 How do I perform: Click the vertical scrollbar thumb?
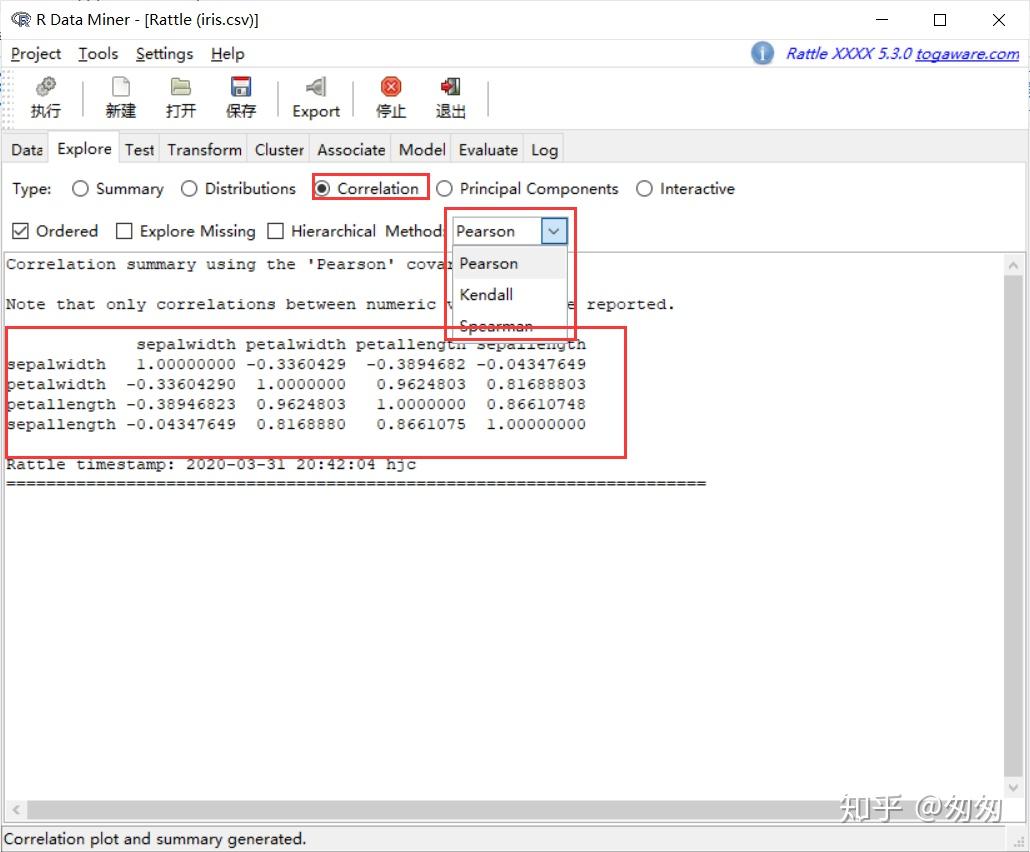pyautogui.click(x=1013, y=526)
